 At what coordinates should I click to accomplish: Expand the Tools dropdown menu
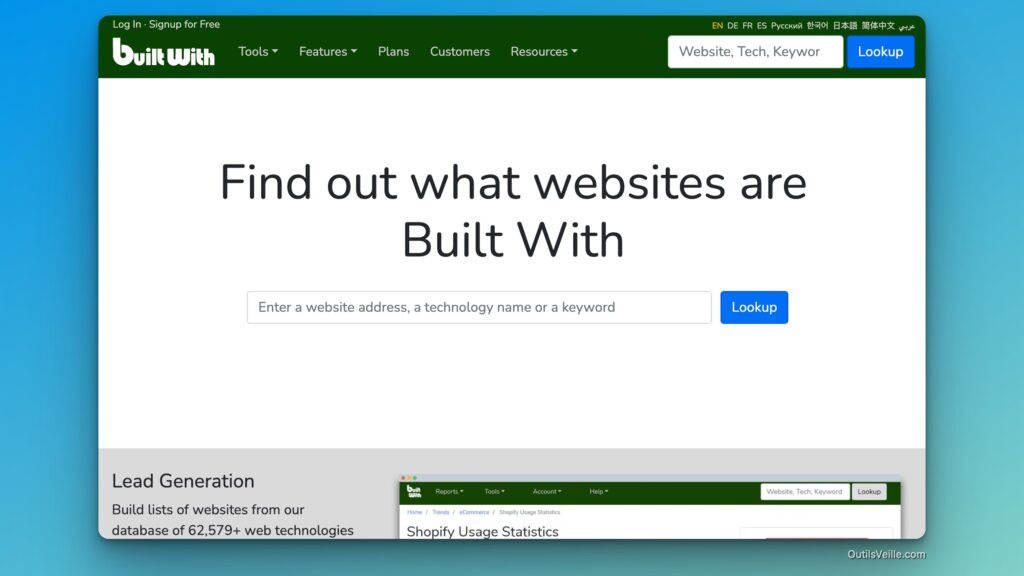click(x=258, y=52)
